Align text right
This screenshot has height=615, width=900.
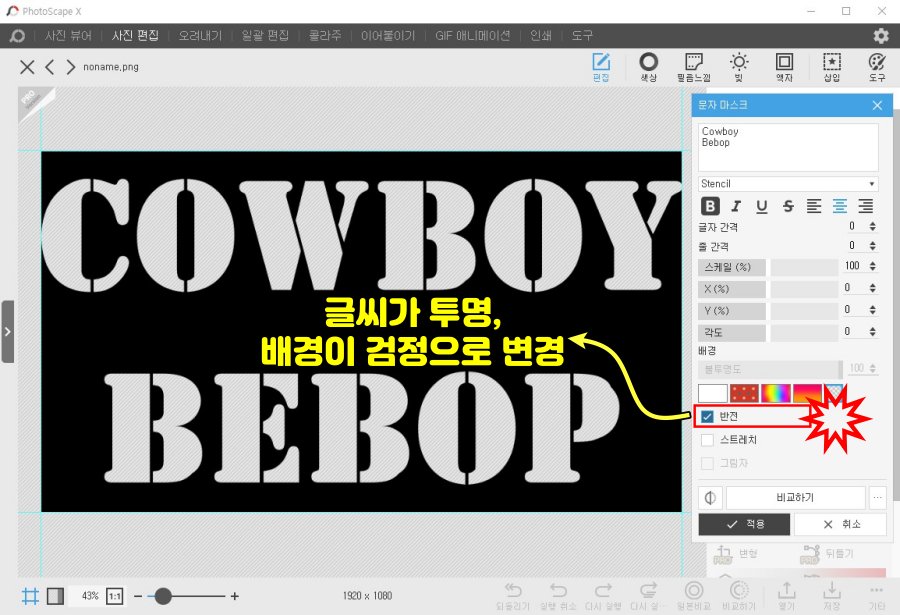click(x=866, y=206)
